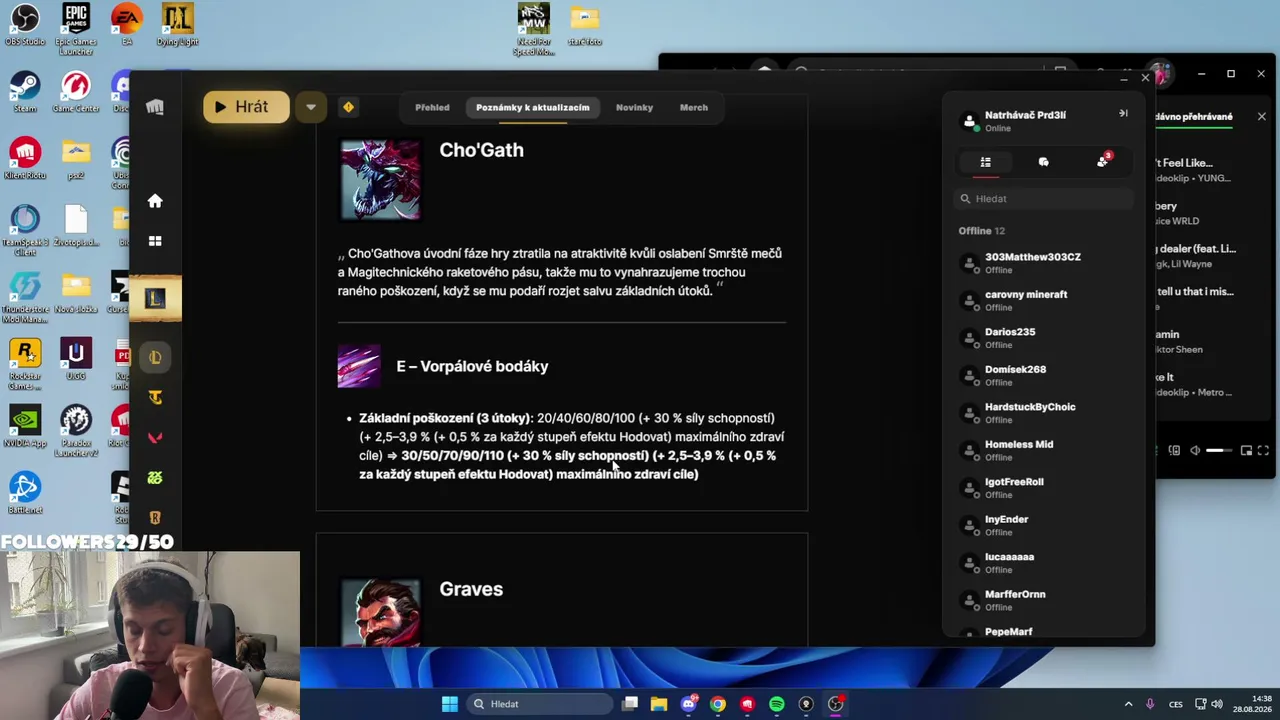Close Spotify's recently played panel
The image size is (1280, 720).
[x=1261, y=117]
